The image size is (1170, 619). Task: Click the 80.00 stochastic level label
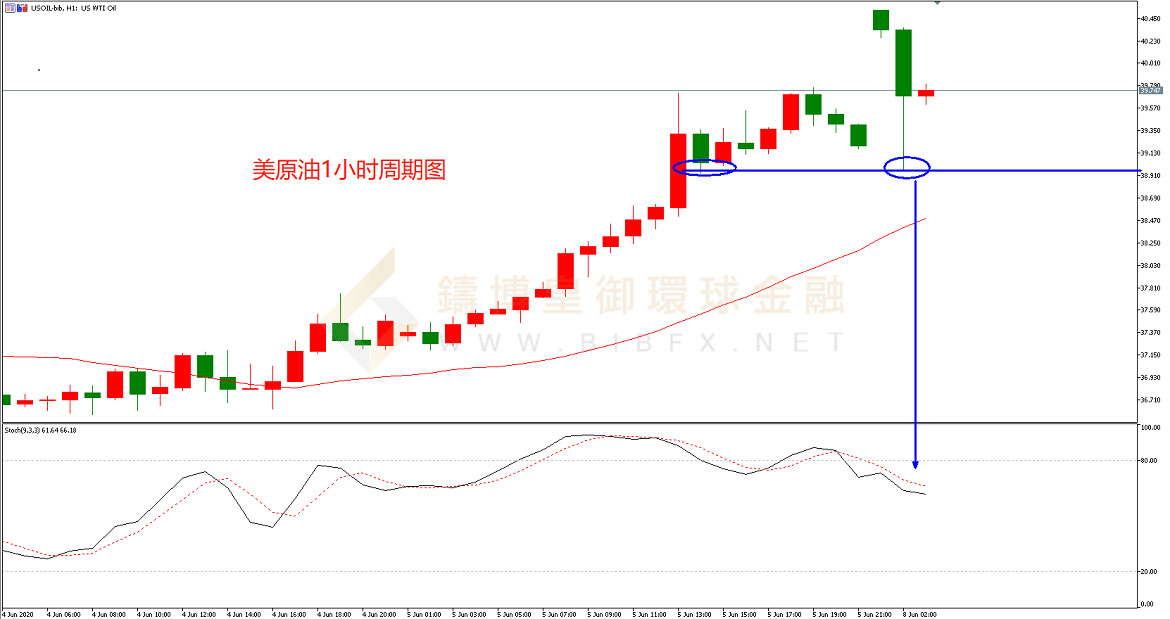[x=1149, y=461]
